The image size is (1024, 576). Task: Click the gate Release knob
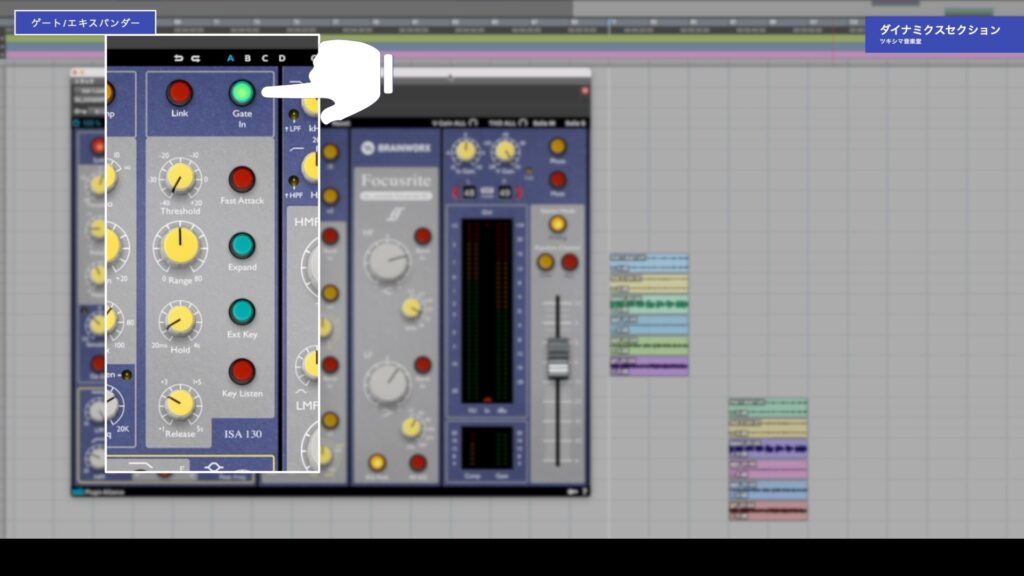point(178,402)
